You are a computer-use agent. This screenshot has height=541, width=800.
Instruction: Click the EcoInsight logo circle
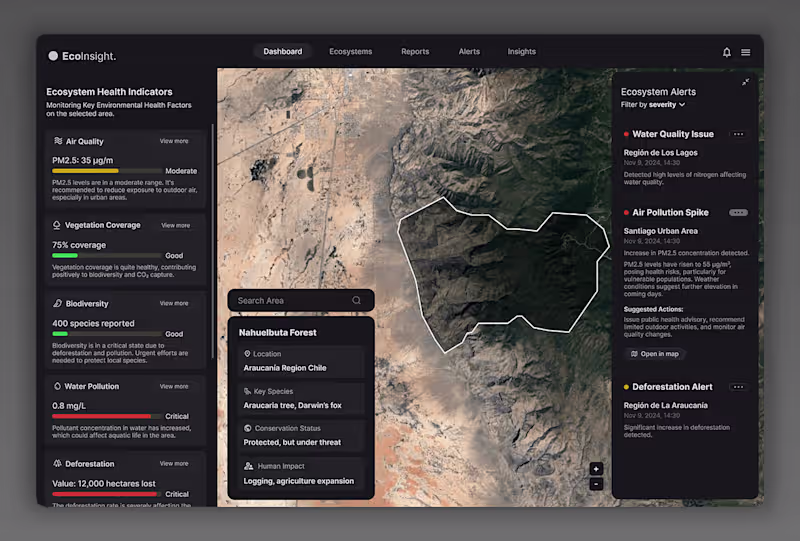point(53,56)
